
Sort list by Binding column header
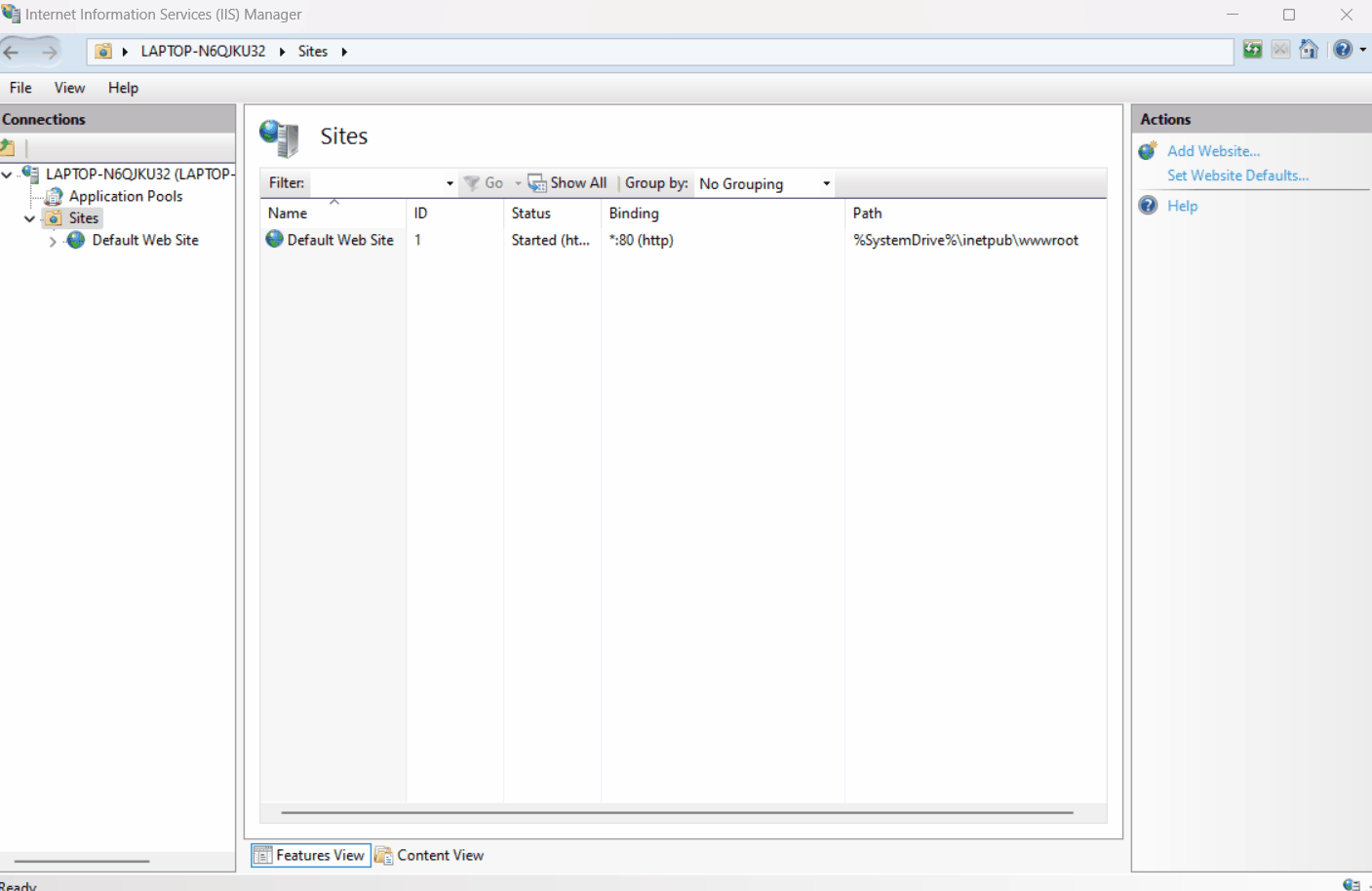(634, 213)
